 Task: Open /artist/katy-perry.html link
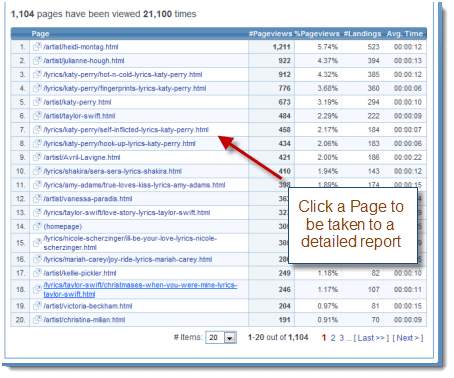click(77, 102)
